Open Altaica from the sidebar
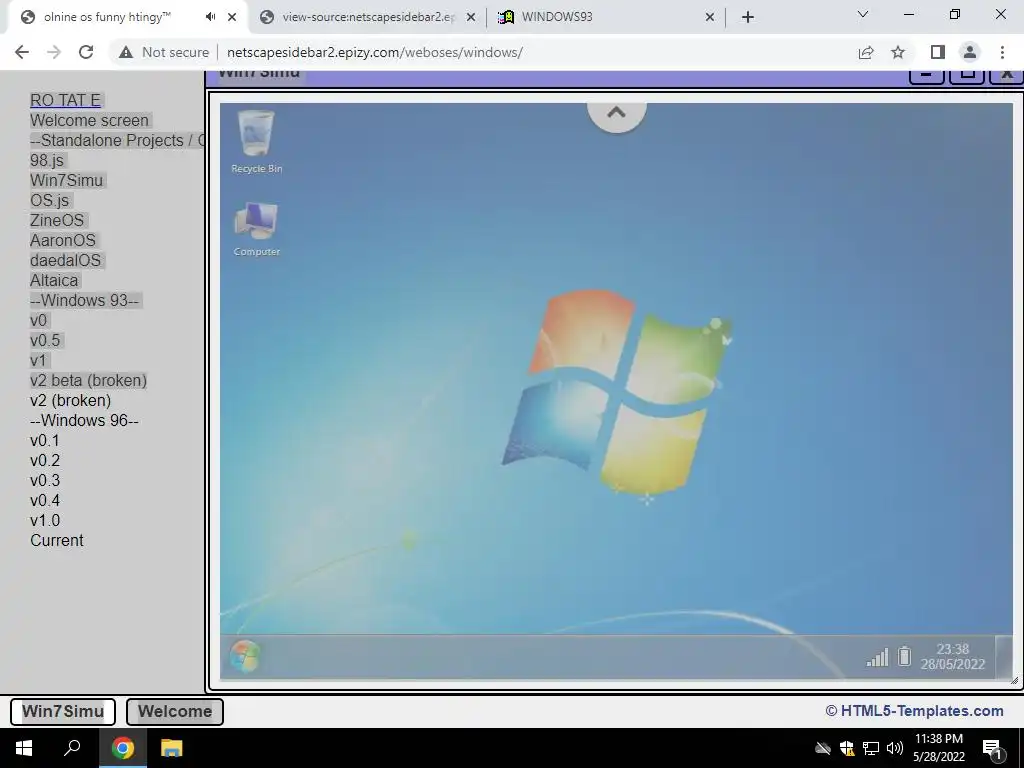This screenshot has height=768, width=1024. click(54, 280)
